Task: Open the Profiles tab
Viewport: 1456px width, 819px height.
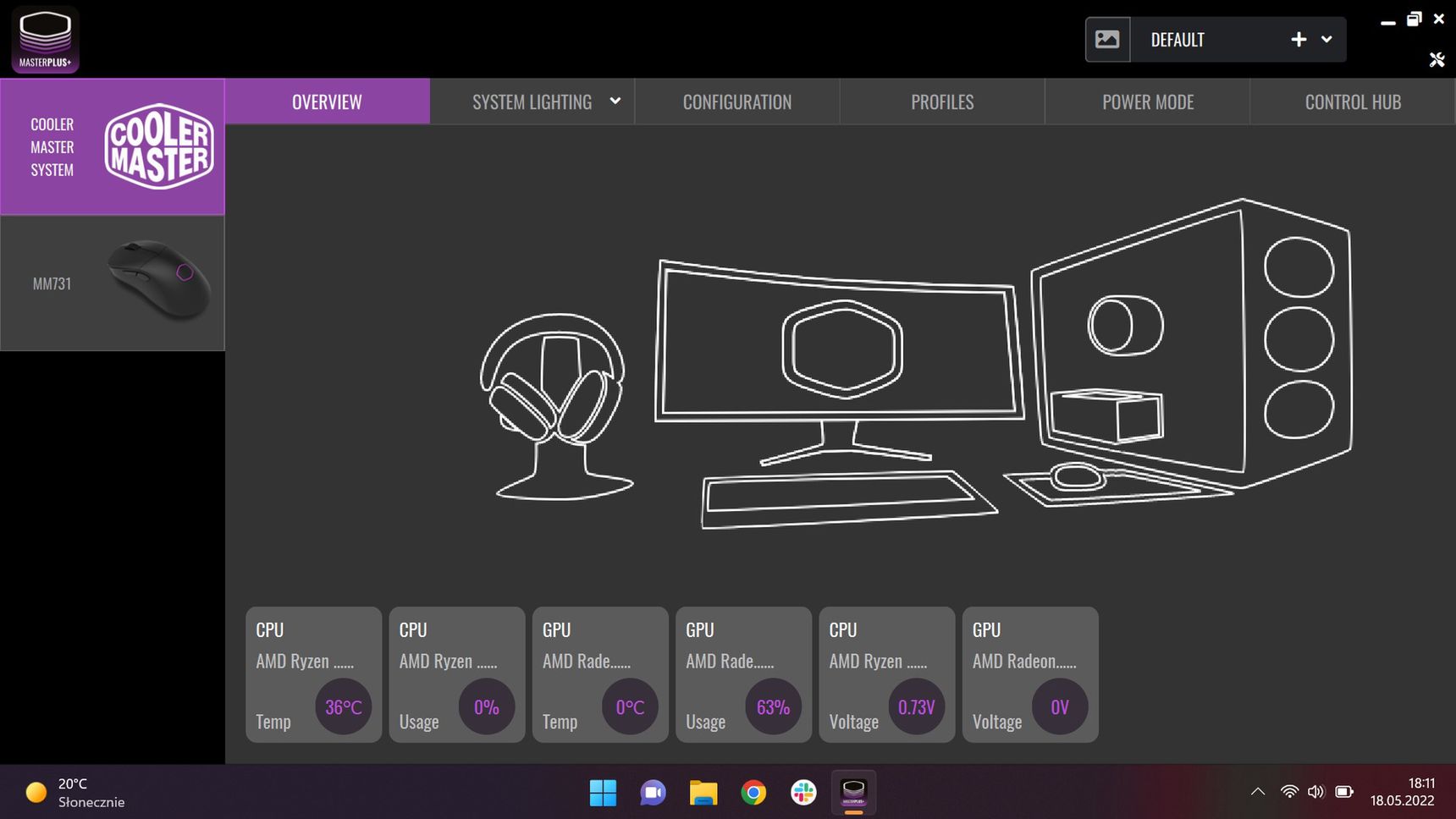Action: 942,102
